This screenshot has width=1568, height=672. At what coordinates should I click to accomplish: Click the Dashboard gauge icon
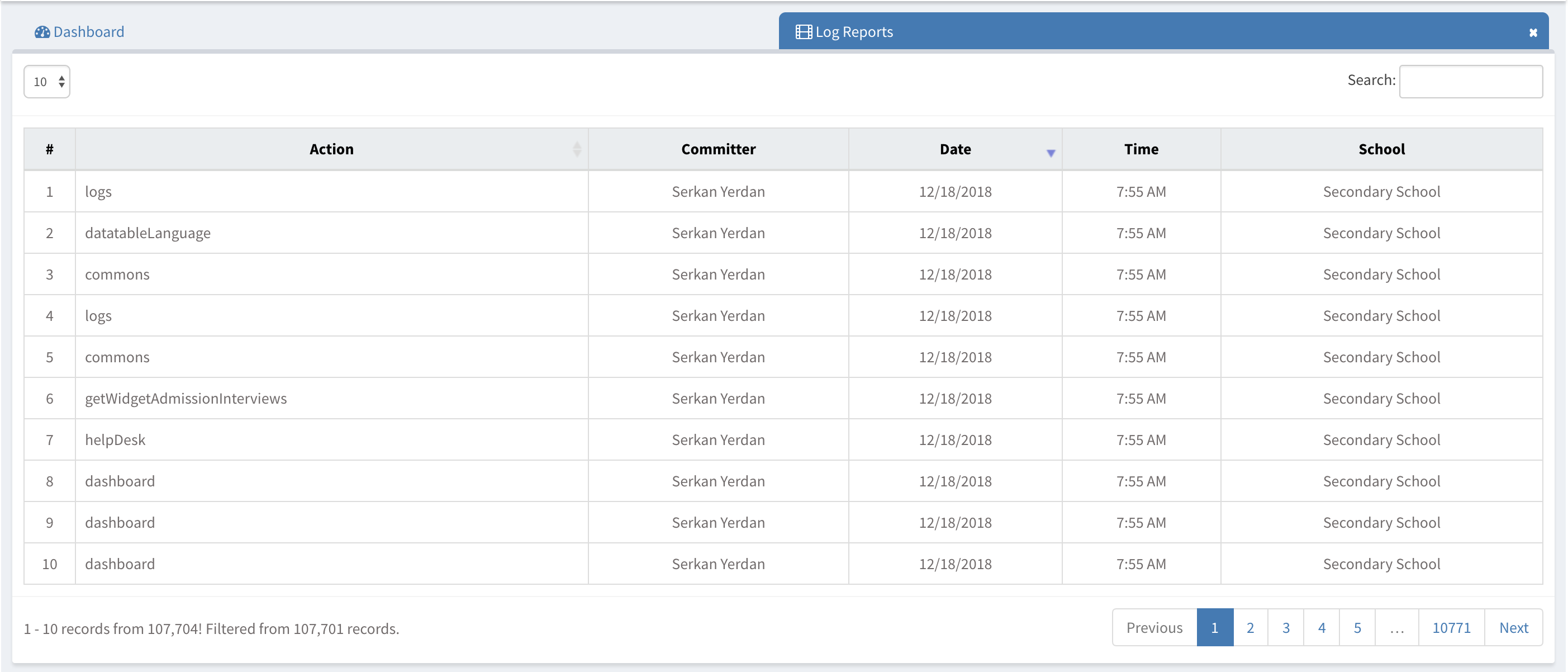pos(42,32)
